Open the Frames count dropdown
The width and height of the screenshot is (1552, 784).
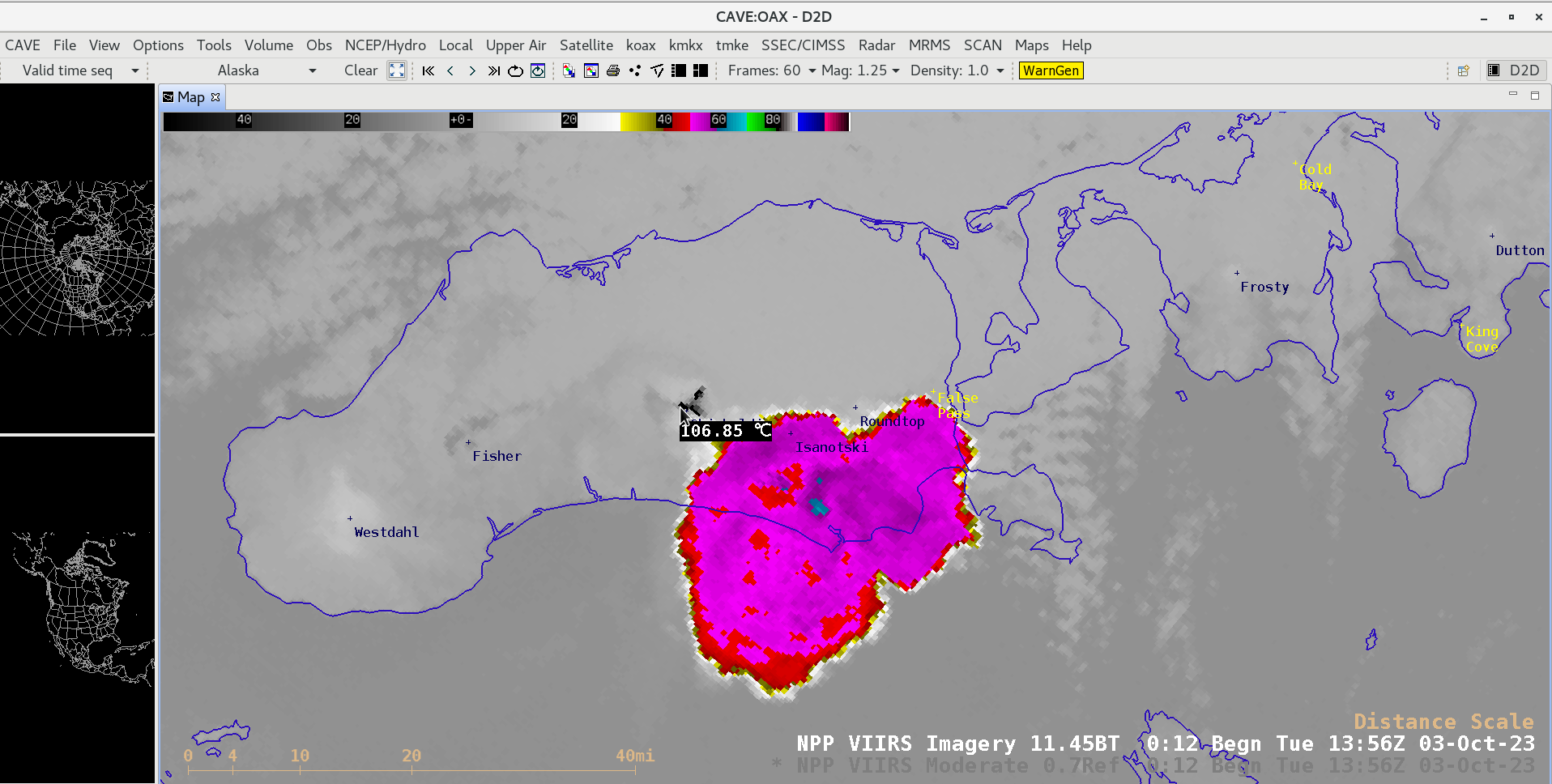[x=771, y=70]
